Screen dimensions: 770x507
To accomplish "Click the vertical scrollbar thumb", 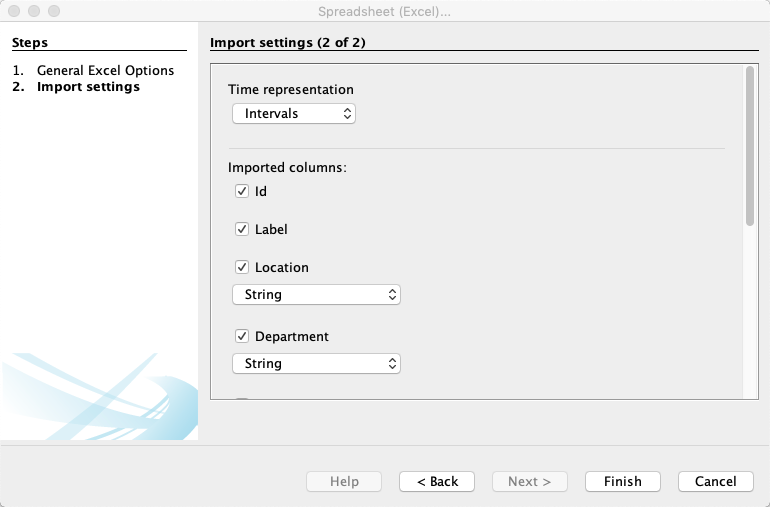I will coord(749,146).
